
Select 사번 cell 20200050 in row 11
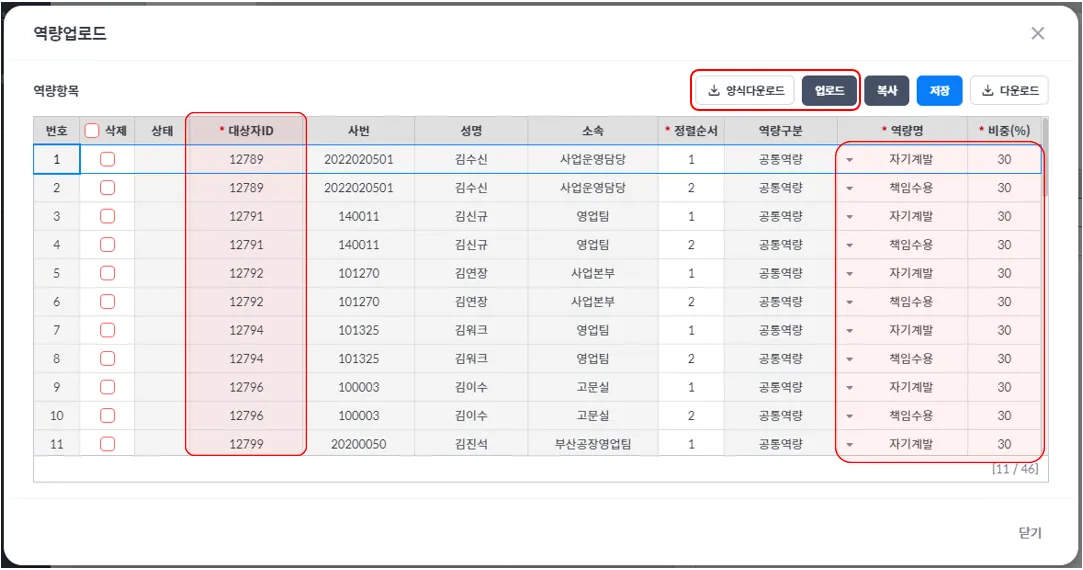(x=359, y=444)
